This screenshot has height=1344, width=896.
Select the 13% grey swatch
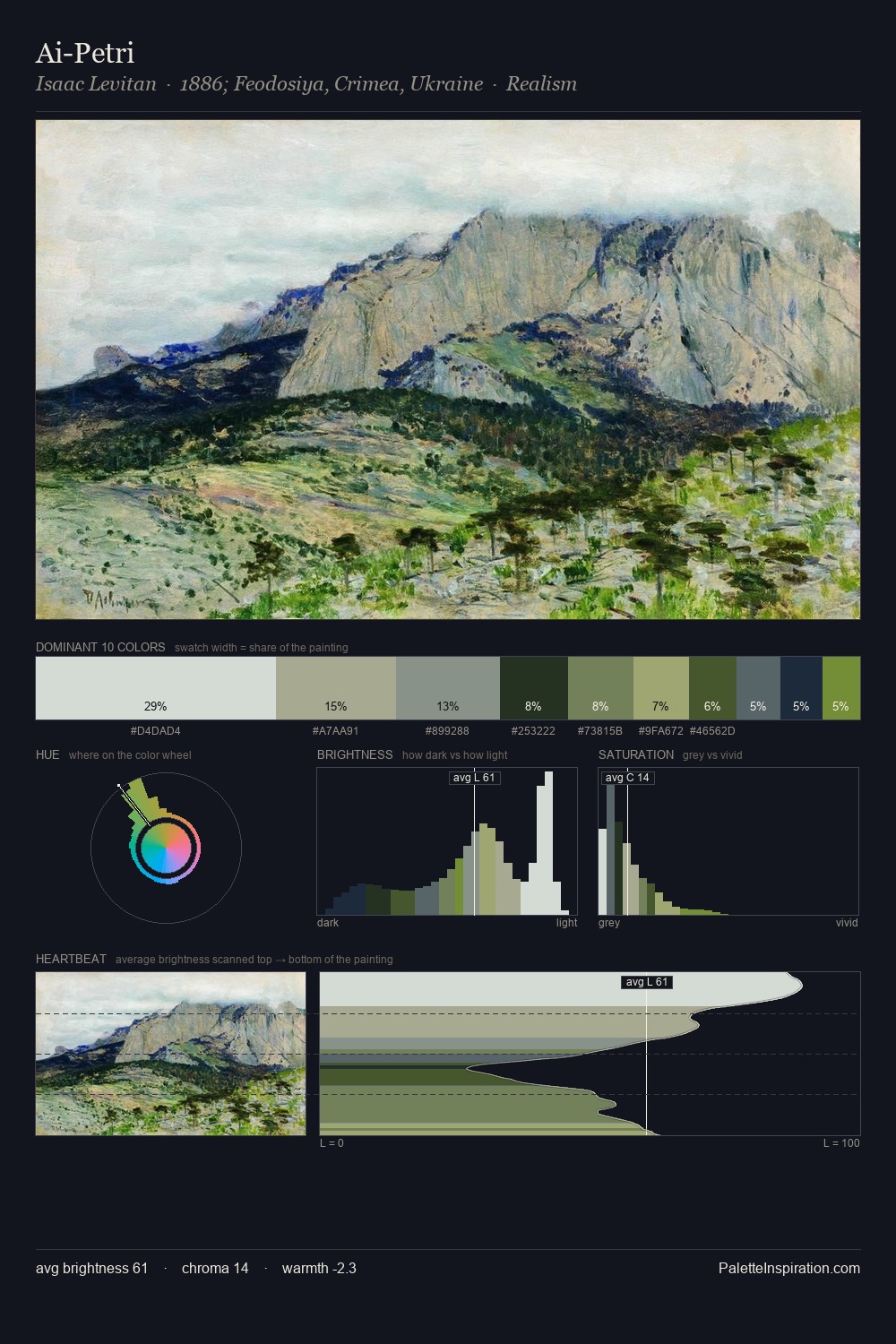[448, 688]
